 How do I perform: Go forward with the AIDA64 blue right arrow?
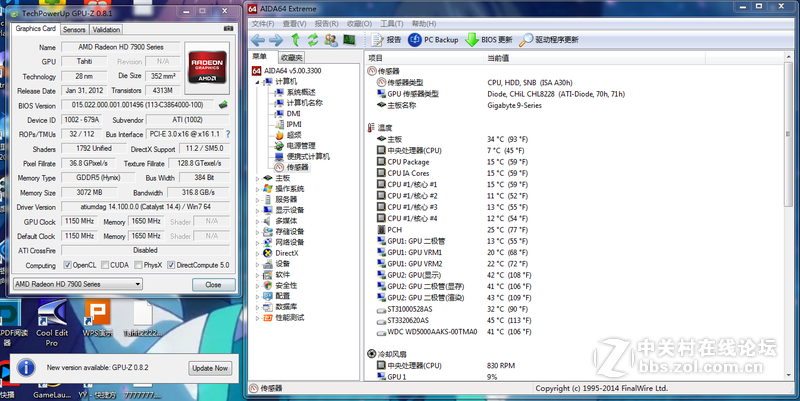pos(276,40)
